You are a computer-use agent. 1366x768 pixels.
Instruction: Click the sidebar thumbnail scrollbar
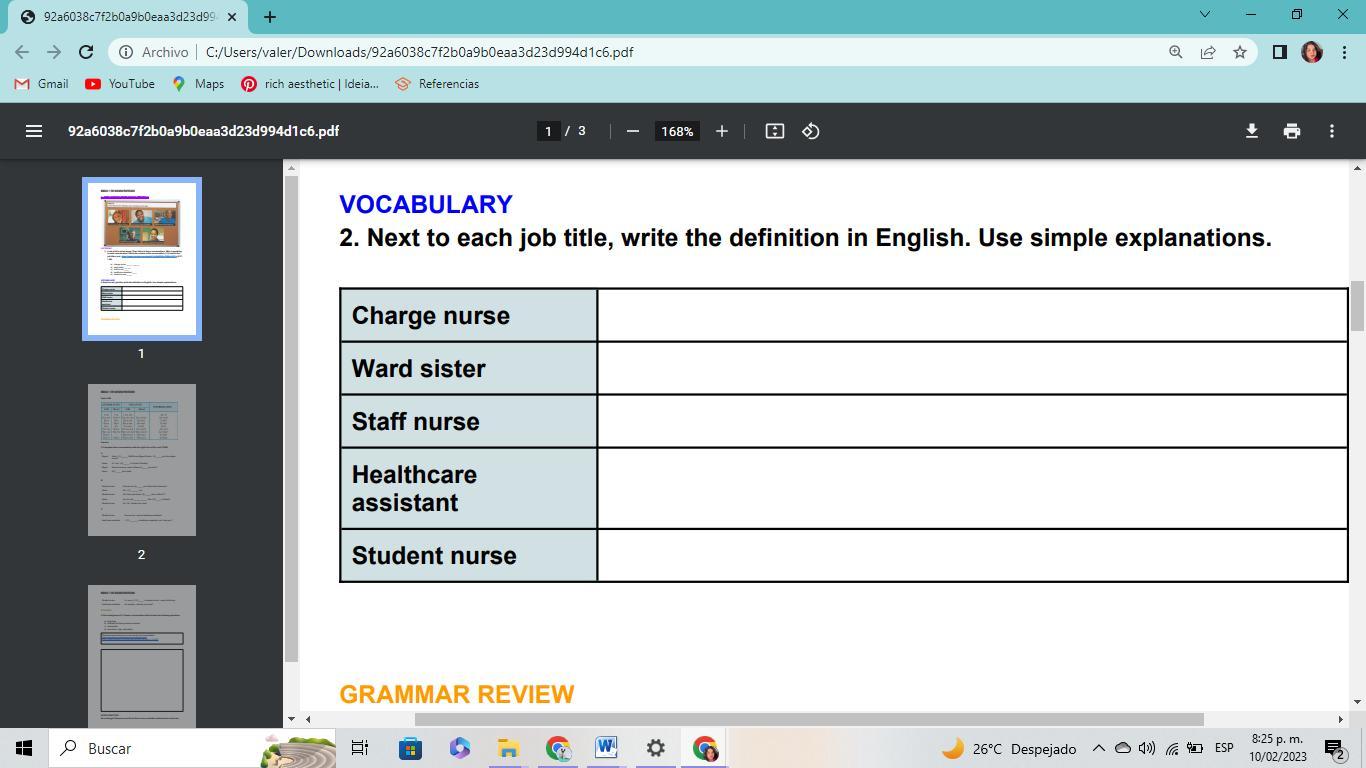click(291, 418)
